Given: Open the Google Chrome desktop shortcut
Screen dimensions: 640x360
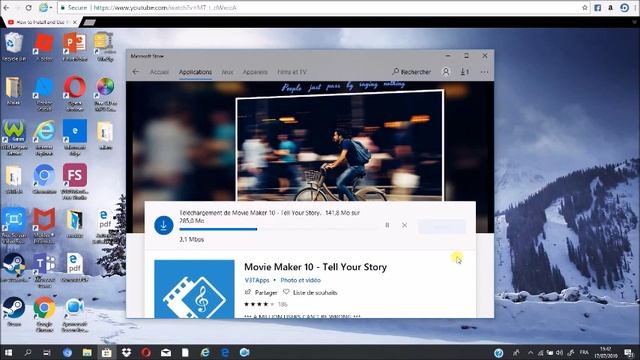Looking at the screenshot, I should (44, 313).
